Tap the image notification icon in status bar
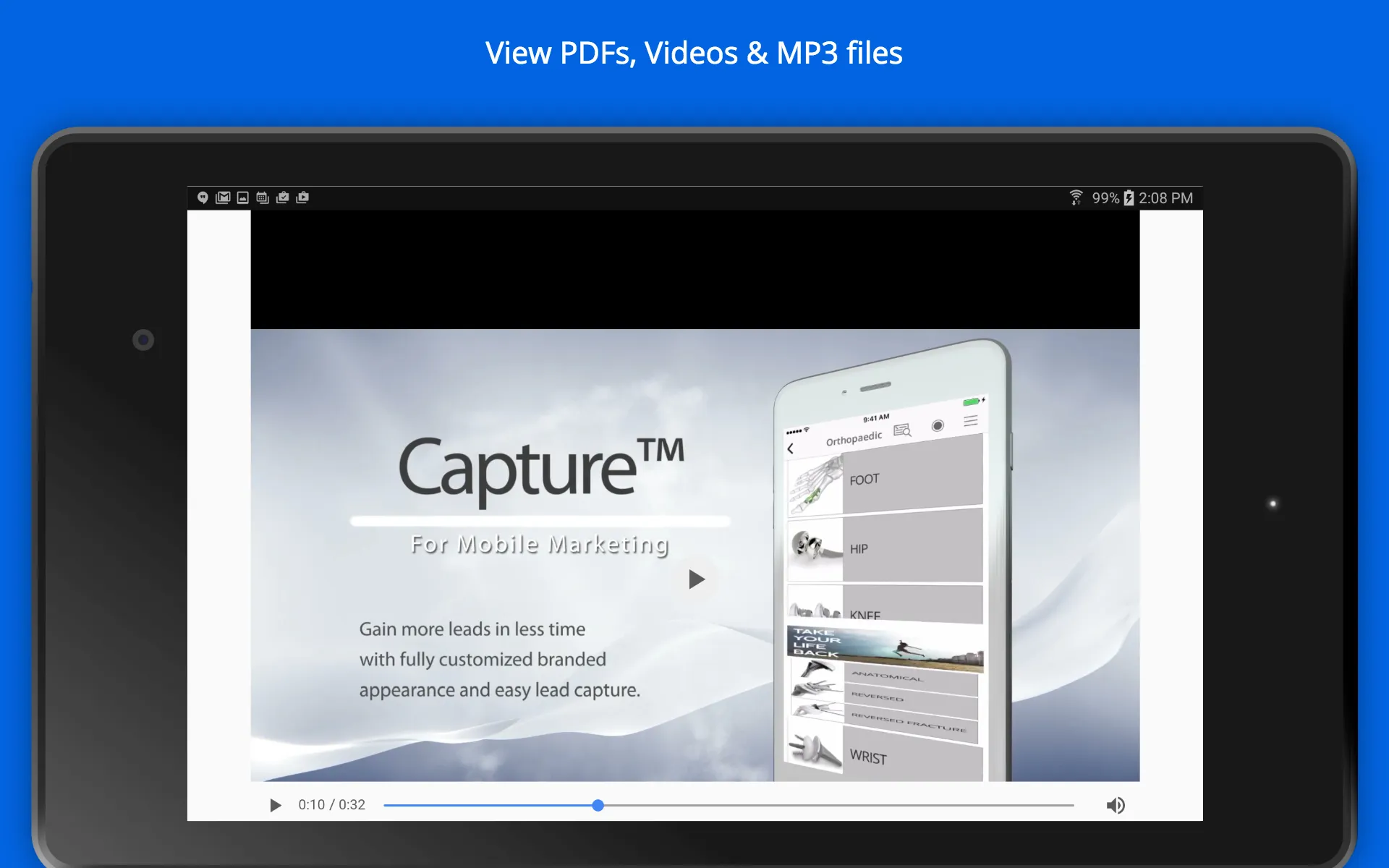 pyautogui.click(x=243, y=197)
